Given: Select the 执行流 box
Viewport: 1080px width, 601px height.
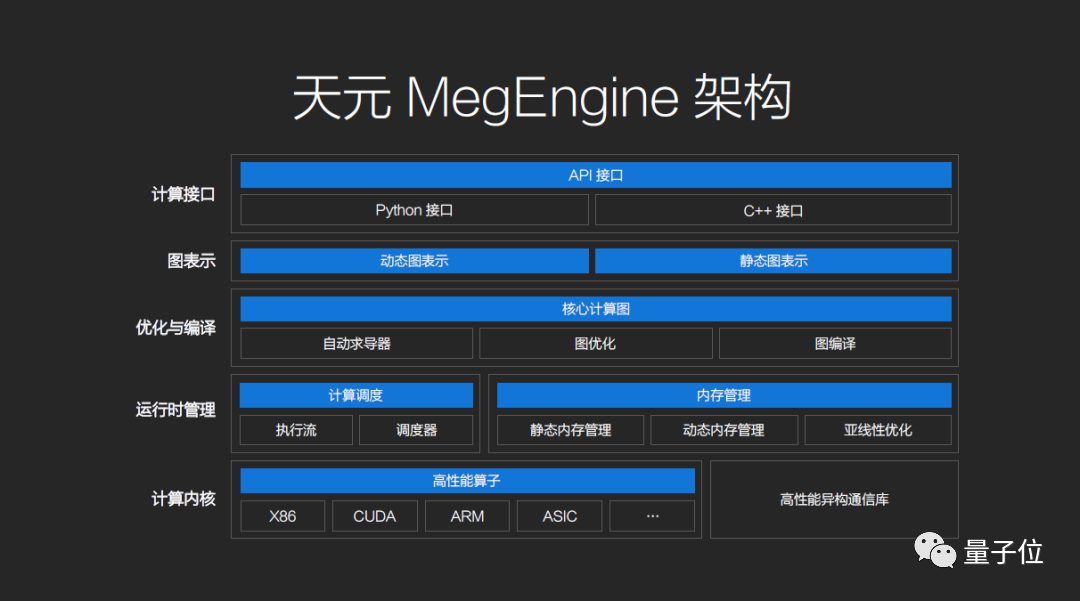Looking at the screenshot, I should tap(296, 430).
